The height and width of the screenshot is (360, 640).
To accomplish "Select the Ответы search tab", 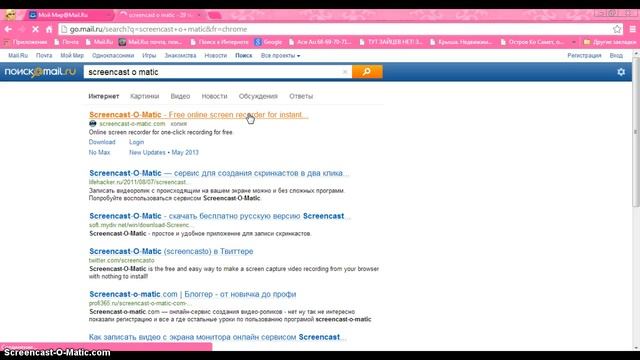I will click(301, 96).
